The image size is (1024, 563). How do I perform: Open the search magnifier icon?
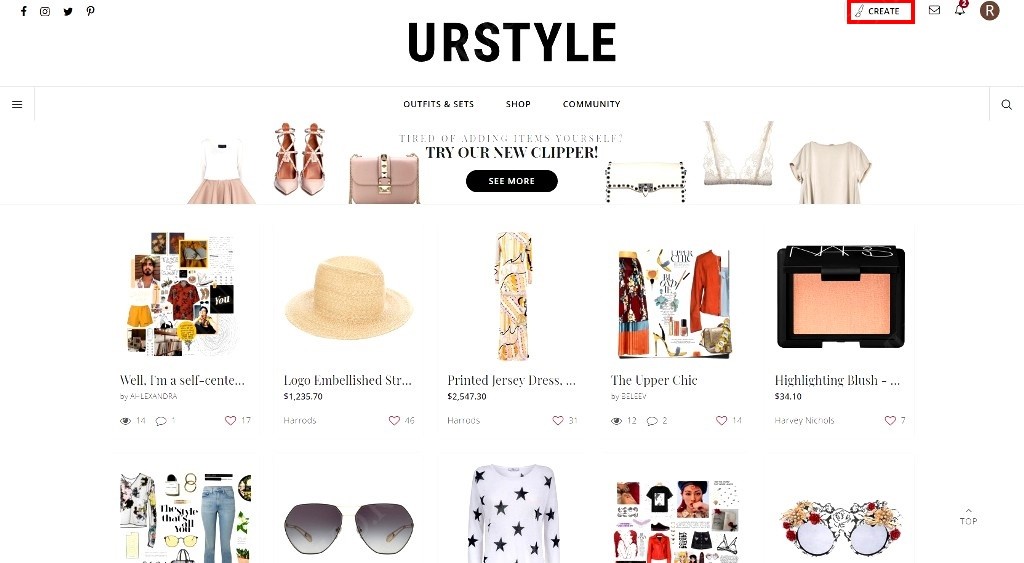(1006, 105)
